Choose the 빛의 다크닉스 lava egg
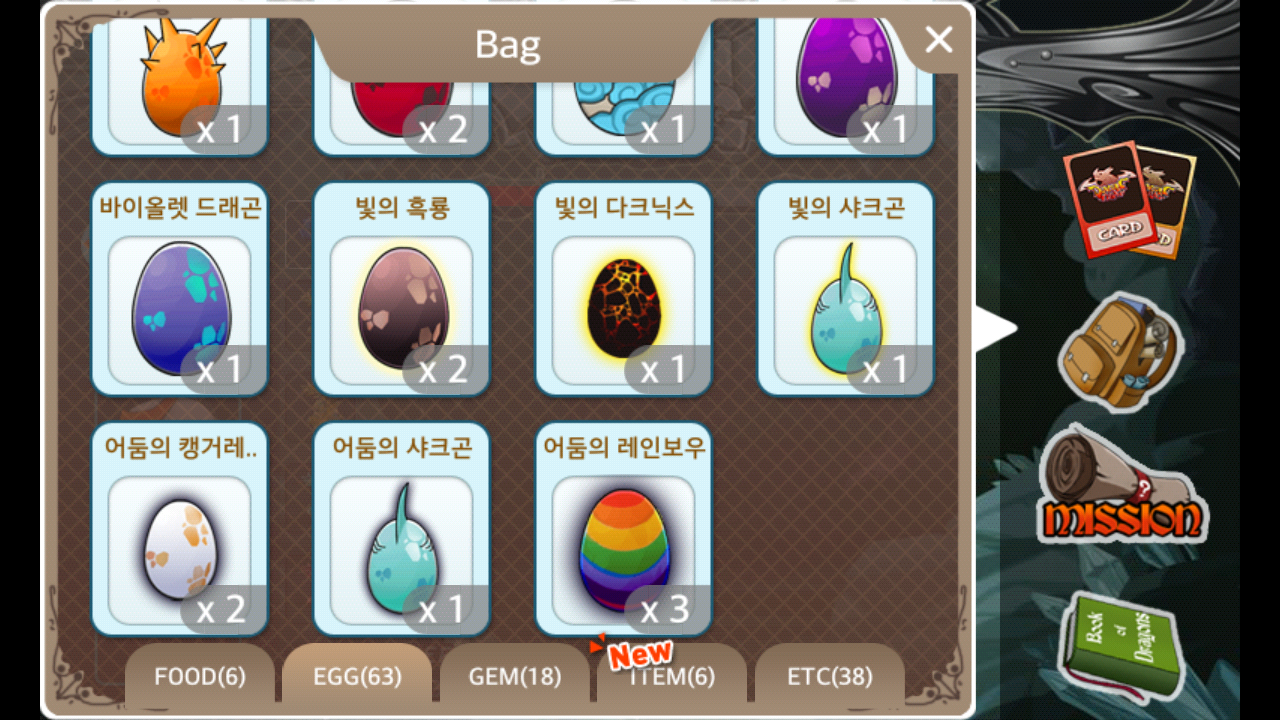This screenshot has height=720, width=1280. [624, 289]
